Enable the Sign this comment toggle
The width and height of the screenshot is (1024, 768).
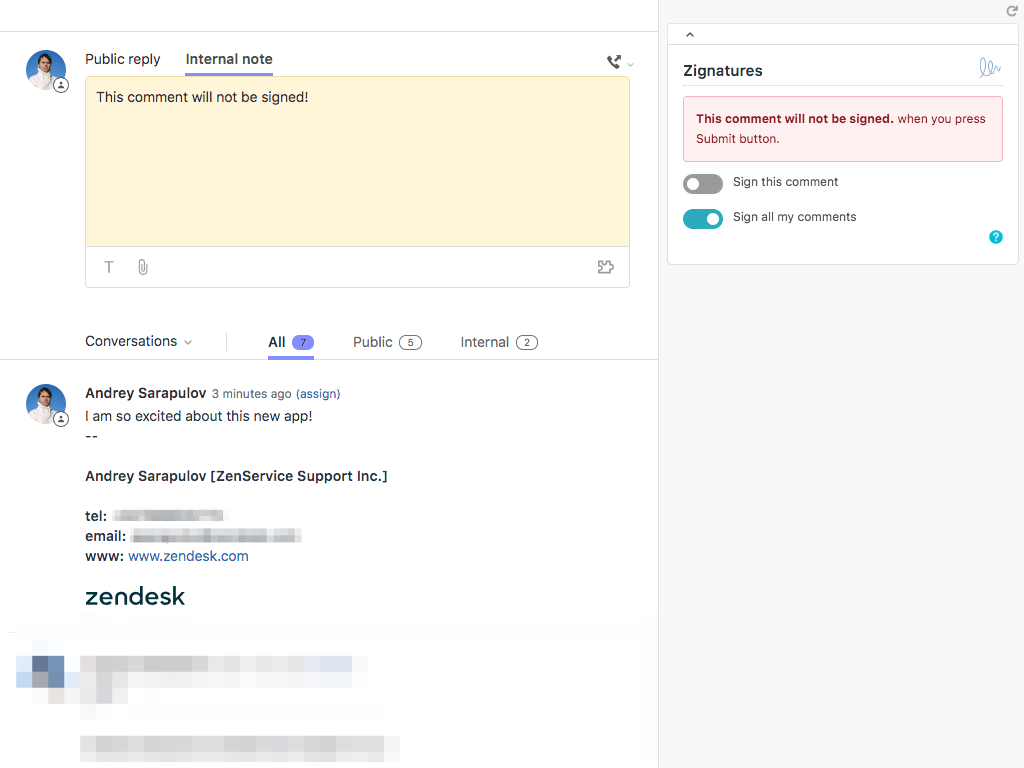coord(703,184)
